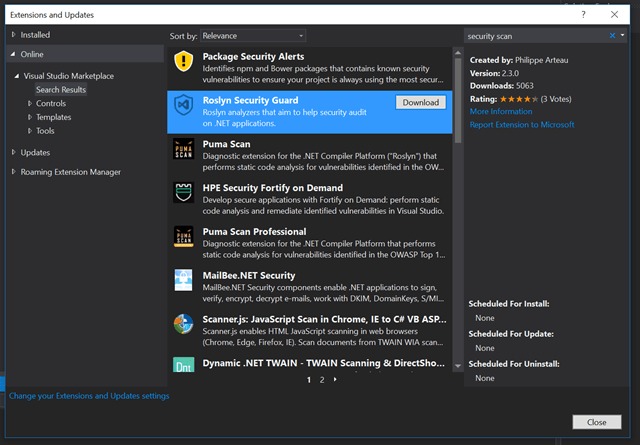
Task: Select the Dynamic .NET TWAIN icon
Action: (183, 366)
